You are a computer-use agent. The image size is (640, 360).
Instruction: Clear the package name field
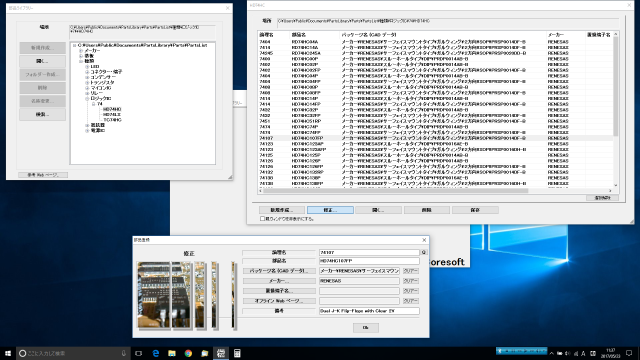pyautogui.click(x=411, y=271)
